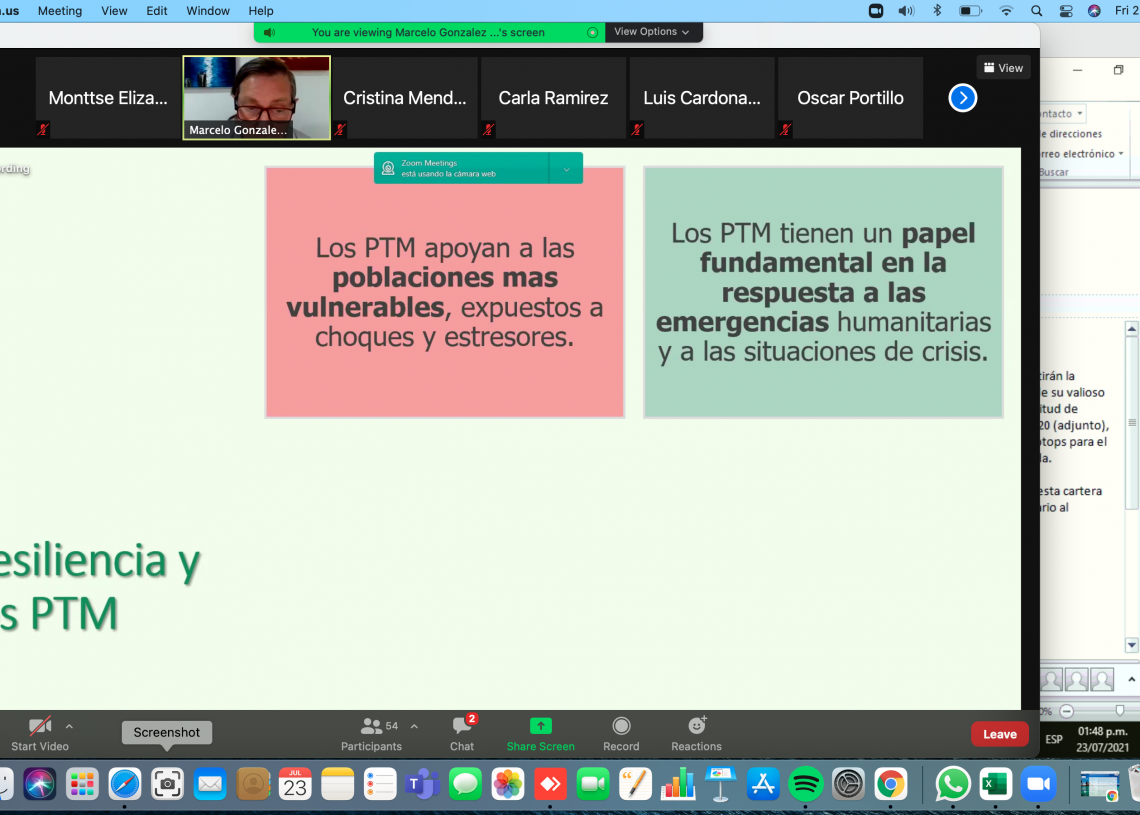Click the Record meeting icon

tap(621, 733)
